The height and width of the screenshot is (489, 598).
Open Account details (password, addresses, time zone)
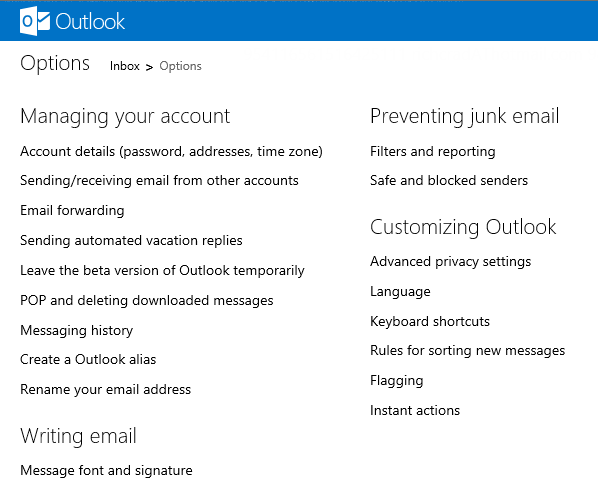pyautogui.click(x=171, y=151)
